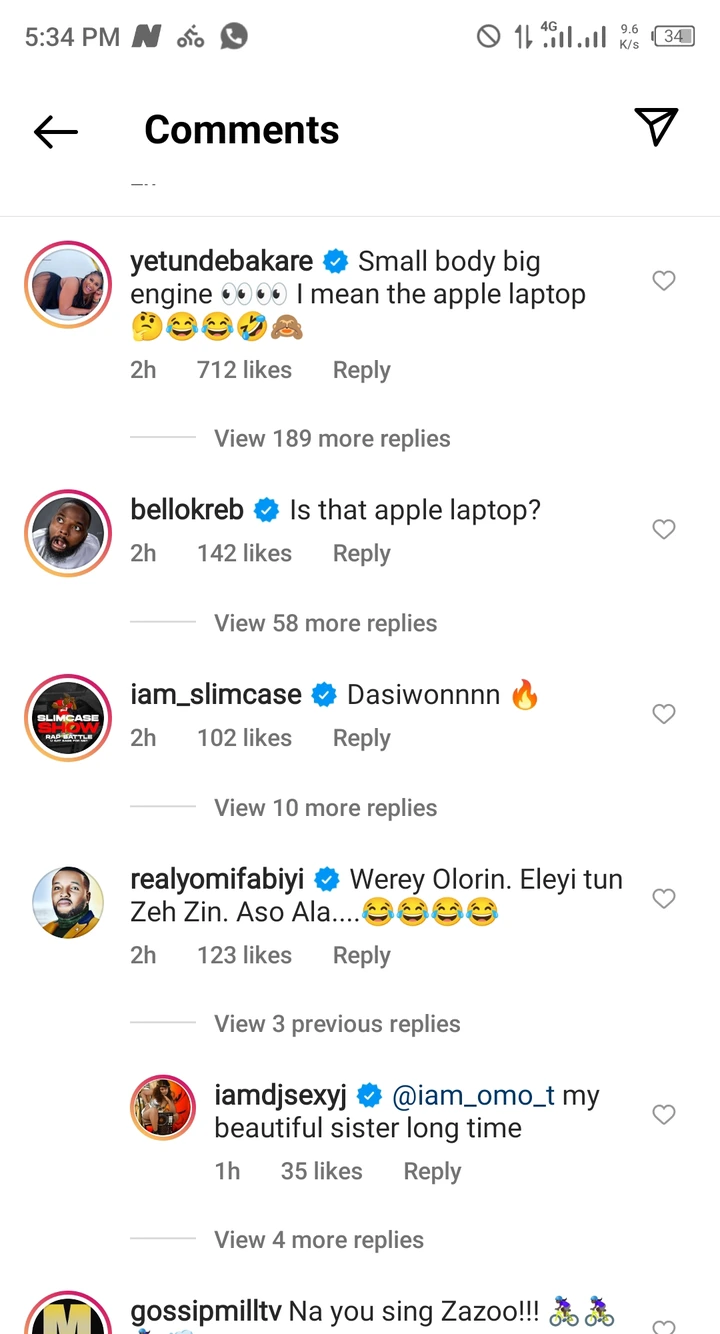The width and height of the screenshot is (720, 1334).
Task: Reply to yetundebakare's comment
Action: [361, 370]
